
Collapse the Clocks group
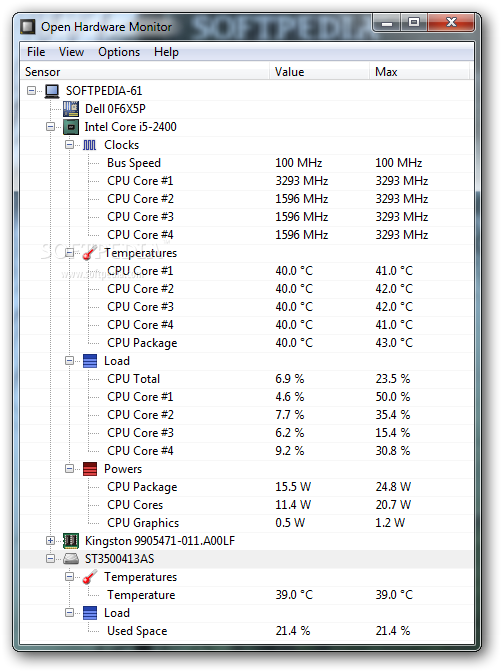pos(69,145)
